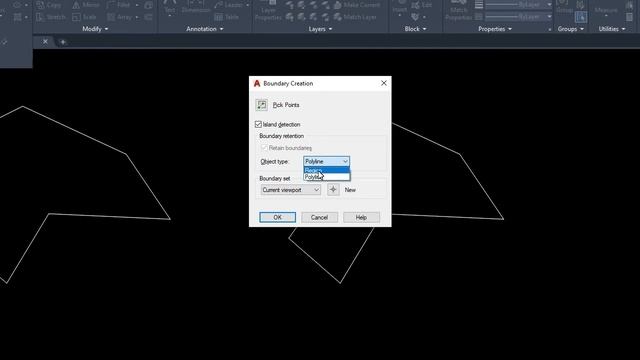Click the New boundary set crosshair icon
Viewport: 640px width, 360px height.
[333, 190]
